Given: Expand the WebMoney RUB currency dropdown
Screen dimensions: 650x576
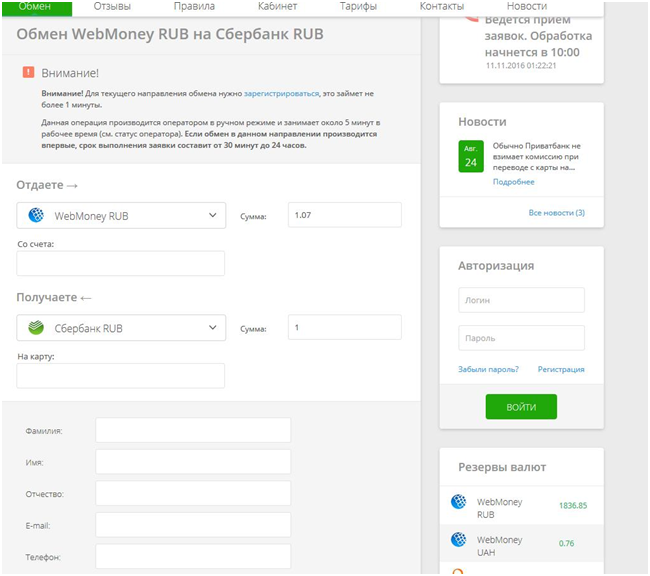Looking at the screenshot, I should tap(121, 216).
